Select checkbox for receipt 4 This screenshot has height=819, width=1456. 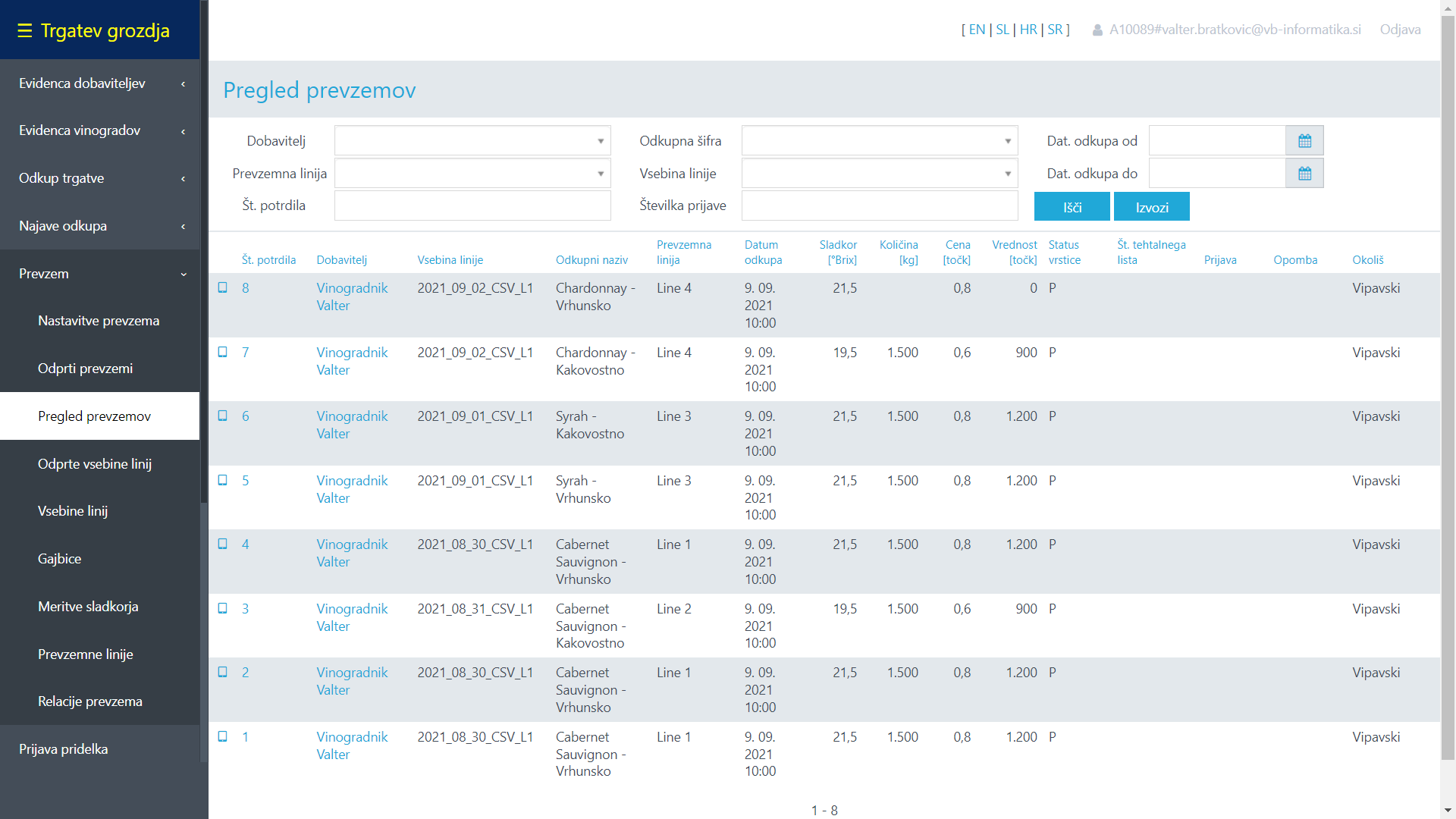pos(223,544)
